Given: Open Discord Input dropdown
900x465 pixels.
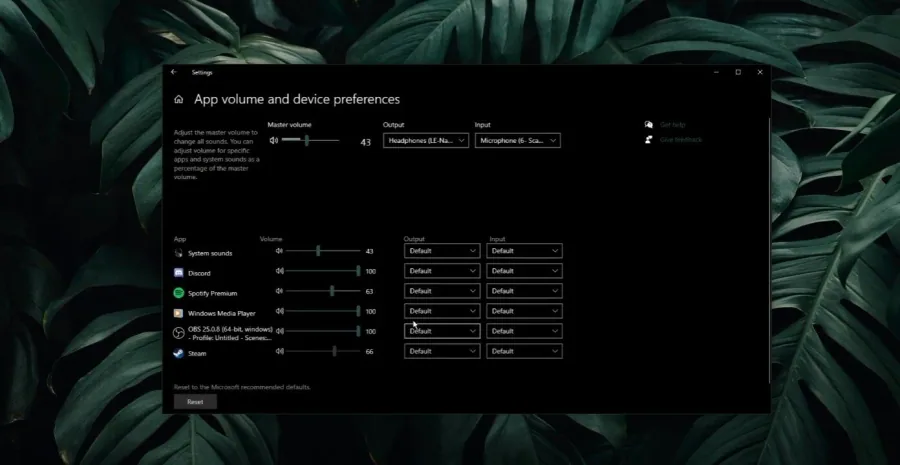Looking at the screenshot, I should coord(524,271).
